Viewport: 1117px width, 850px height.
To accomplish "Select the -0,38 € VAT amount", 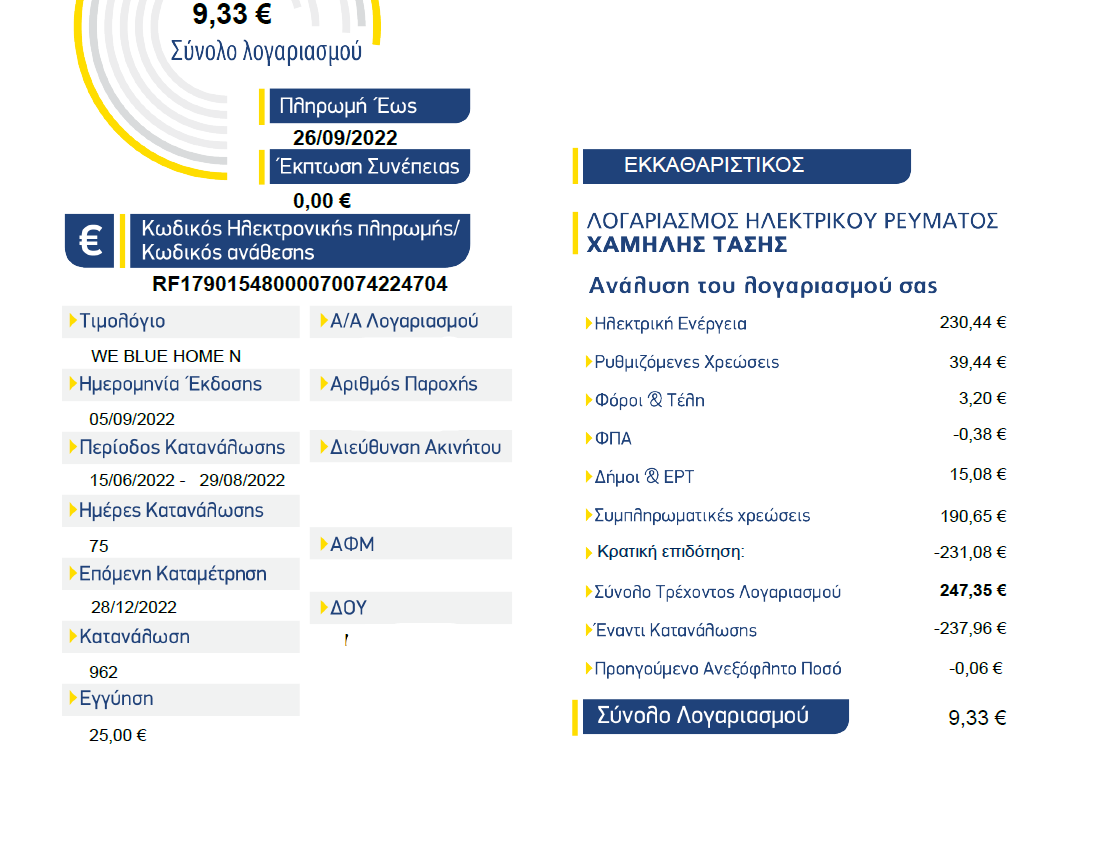I will (980, 435).
